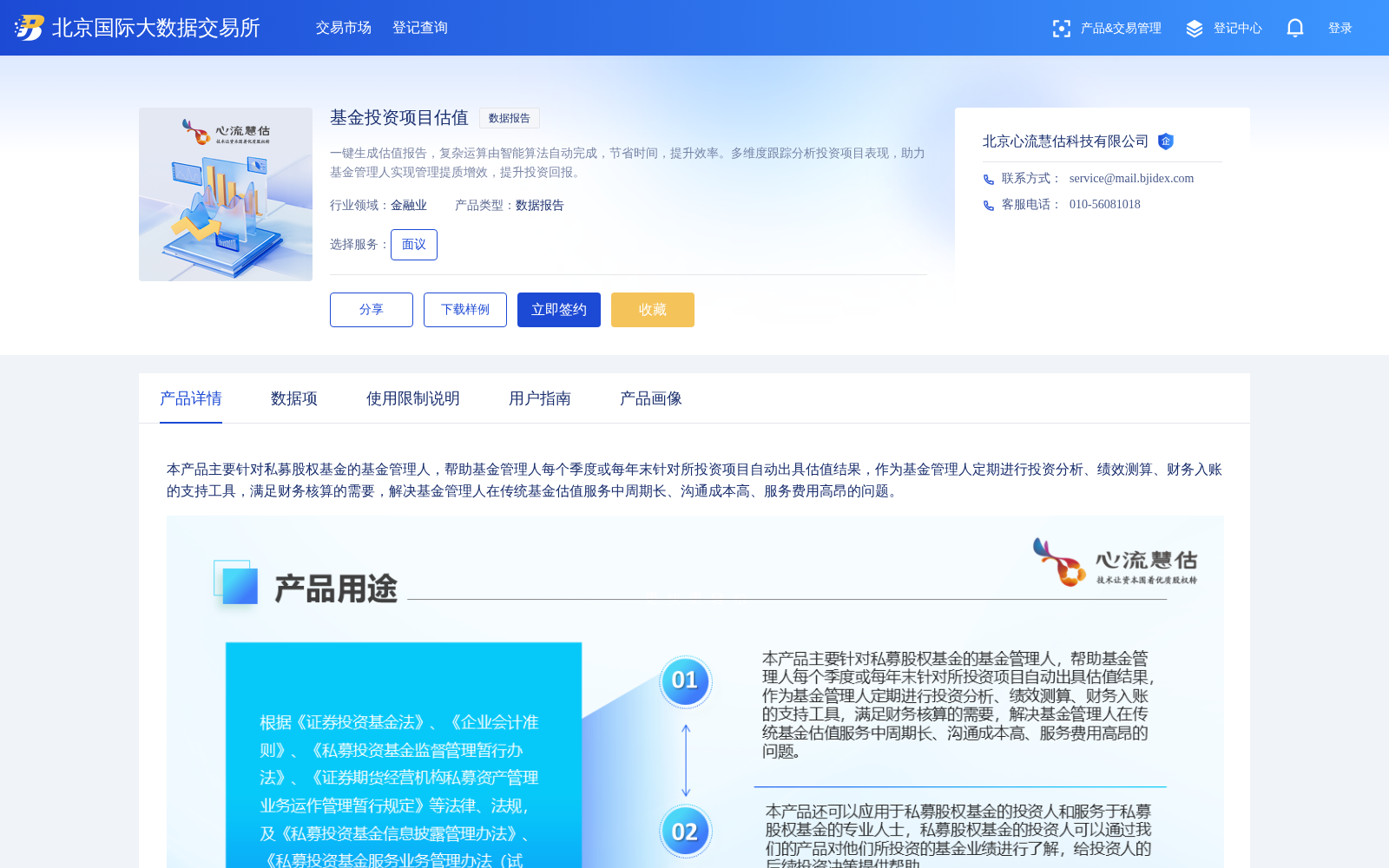Click the Beijing International Big Data Exchange logo icon
The height and width of the screenshot is (868, 1389).
[30, 28]
